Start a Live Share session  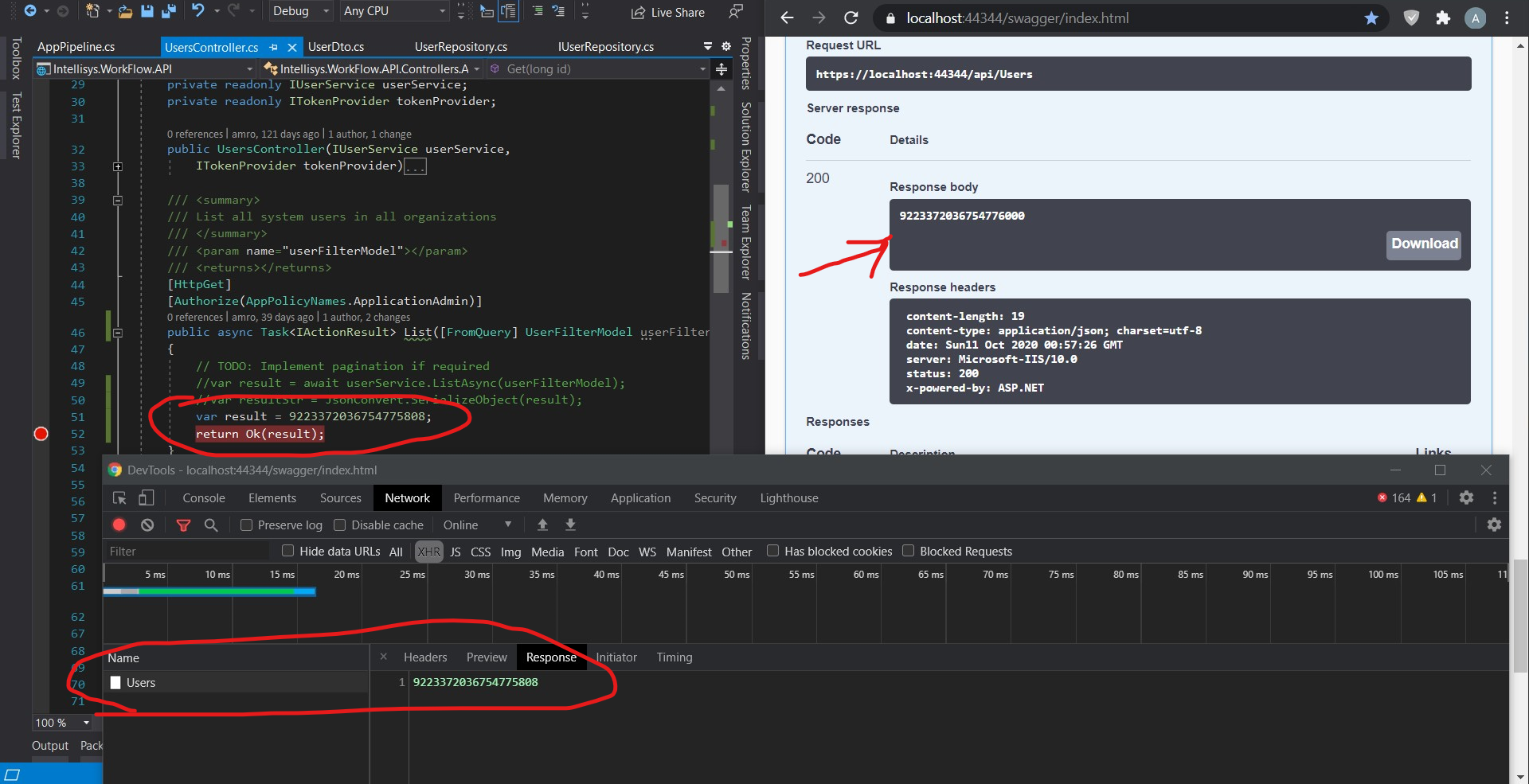pyautogui.click(x=668, y=12)
